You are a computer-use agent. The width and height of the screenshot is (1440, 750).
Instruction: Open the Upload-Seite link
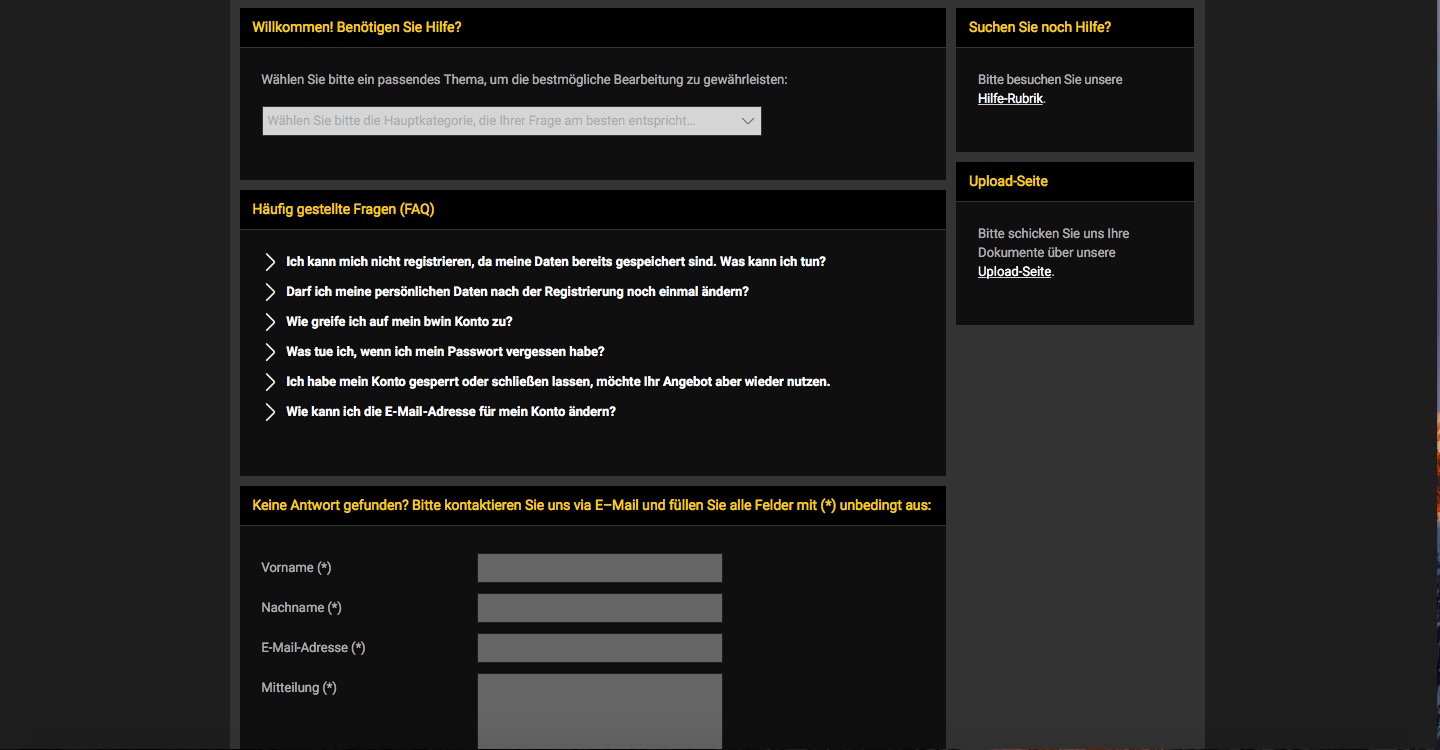(x=1014, y=272)
